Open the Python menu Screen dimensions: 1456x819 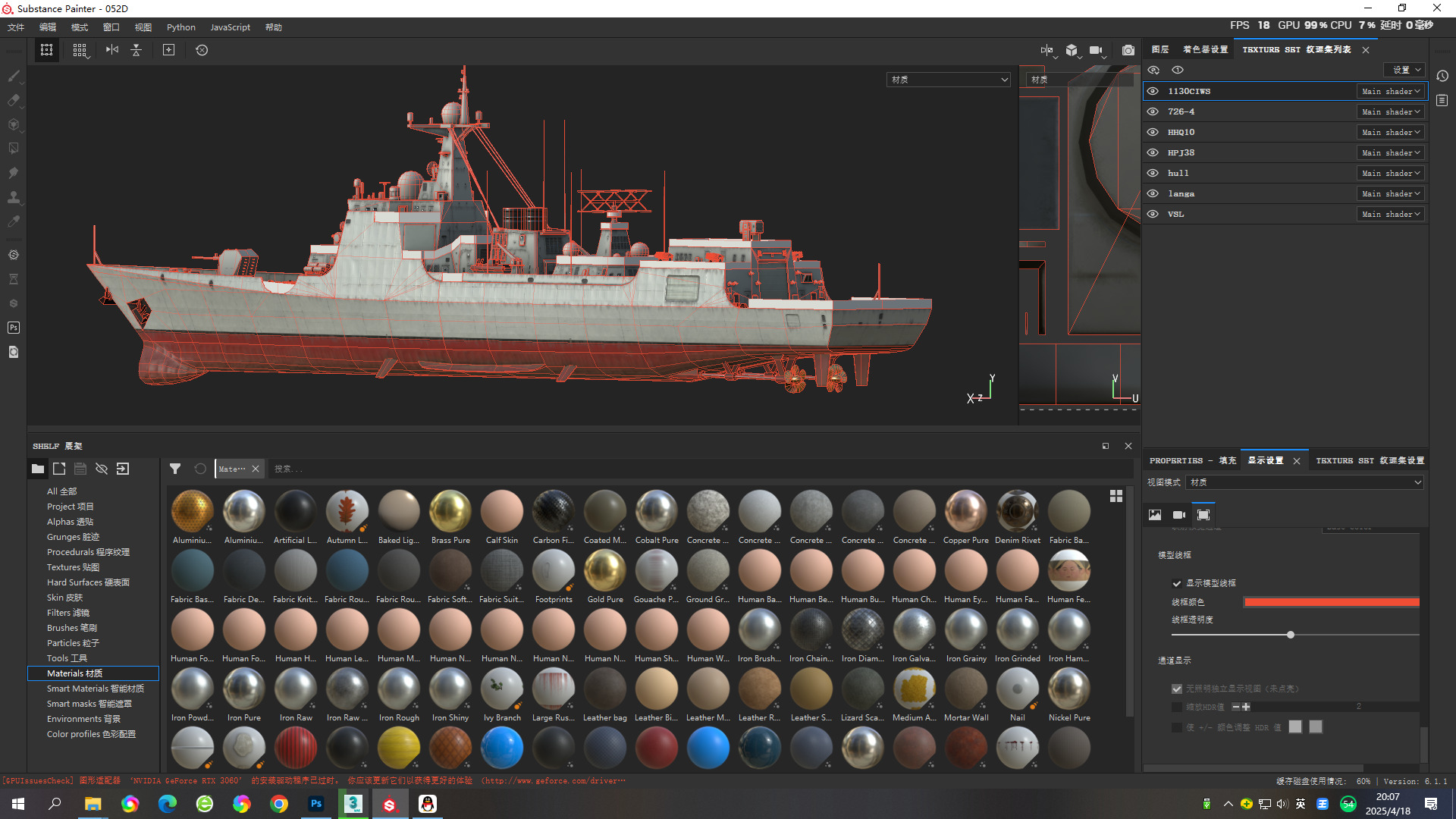180,27
